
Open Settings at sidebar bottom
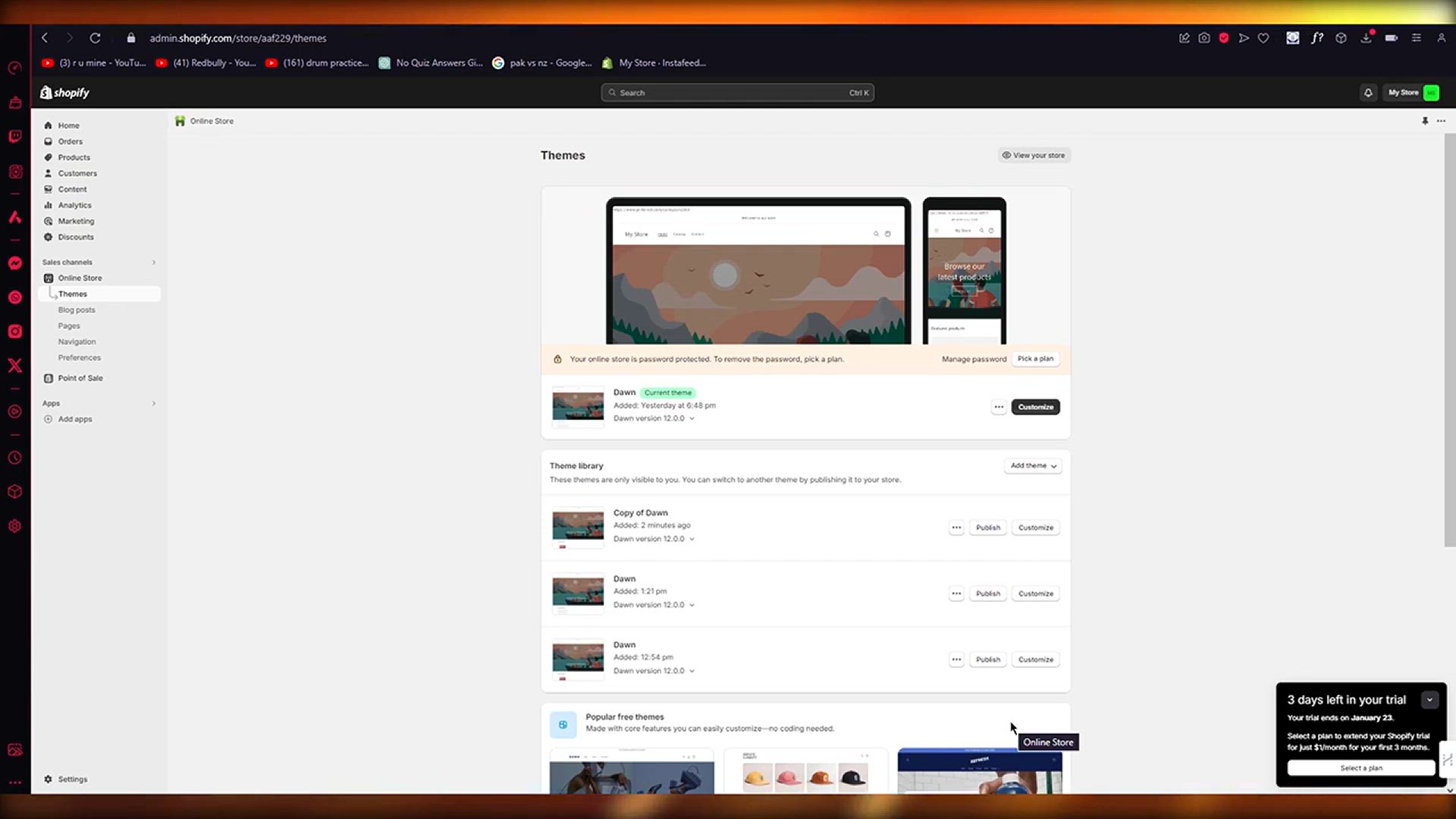coord(72,780)
